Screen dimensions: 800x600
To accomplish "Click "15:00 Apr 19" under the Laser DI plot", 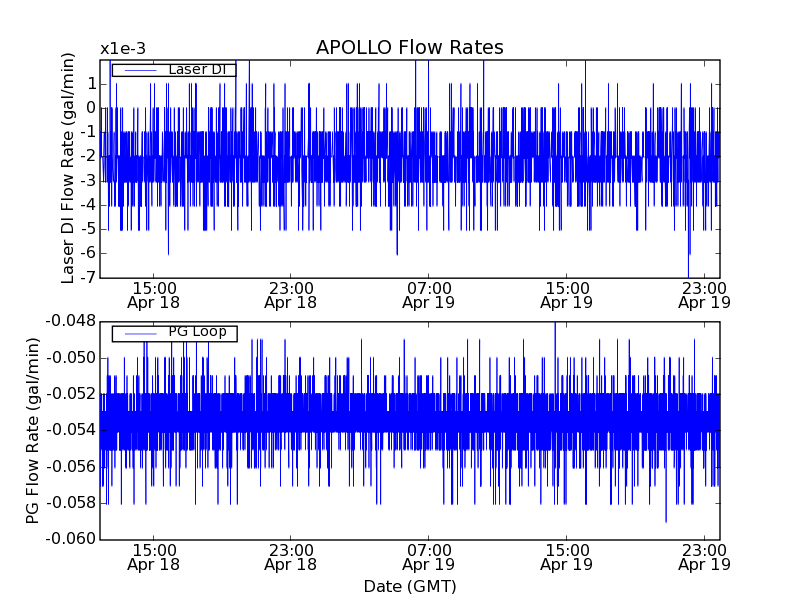I will [x=566, y=295].
